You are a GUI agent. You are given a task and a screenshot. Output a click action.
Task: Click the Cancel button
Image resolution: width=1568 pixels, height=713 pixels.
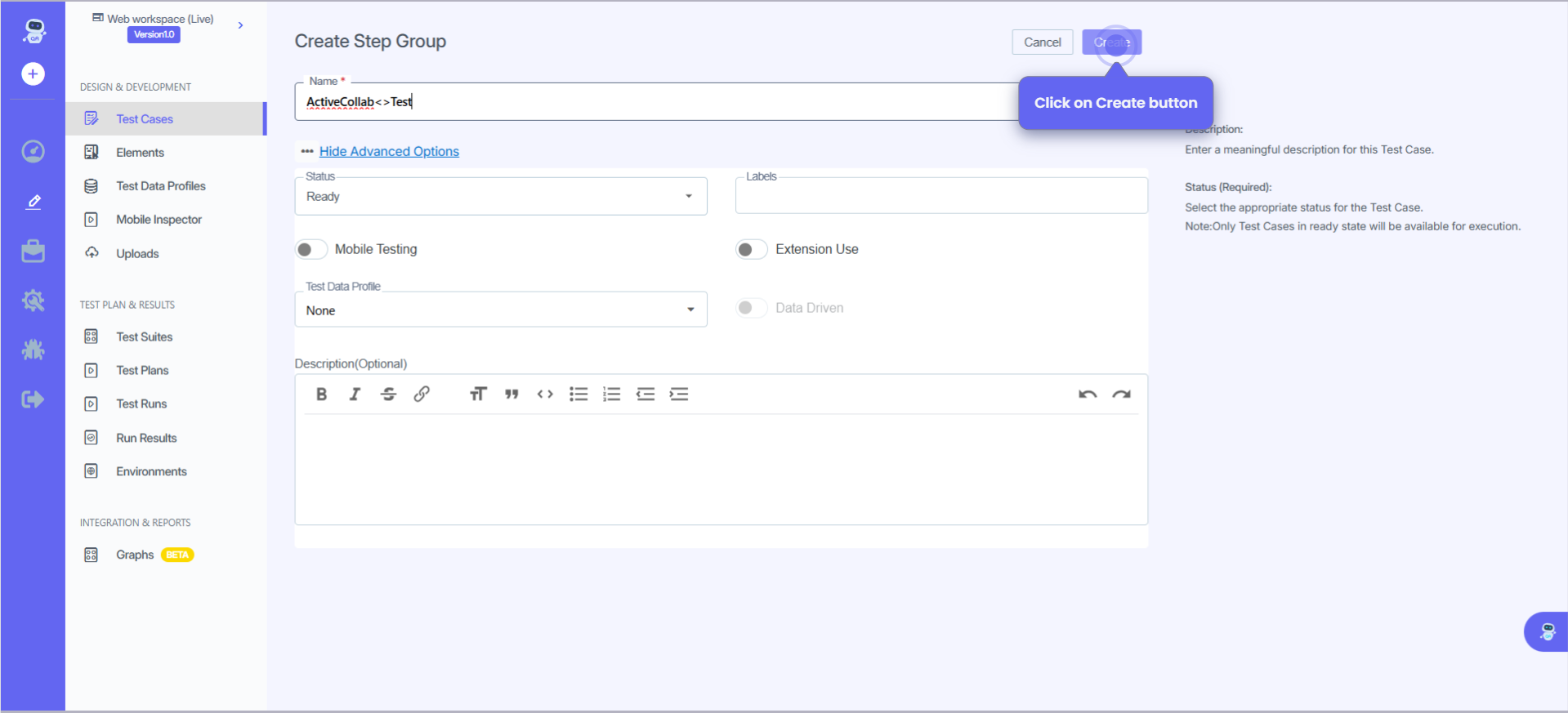[1042, 42]
